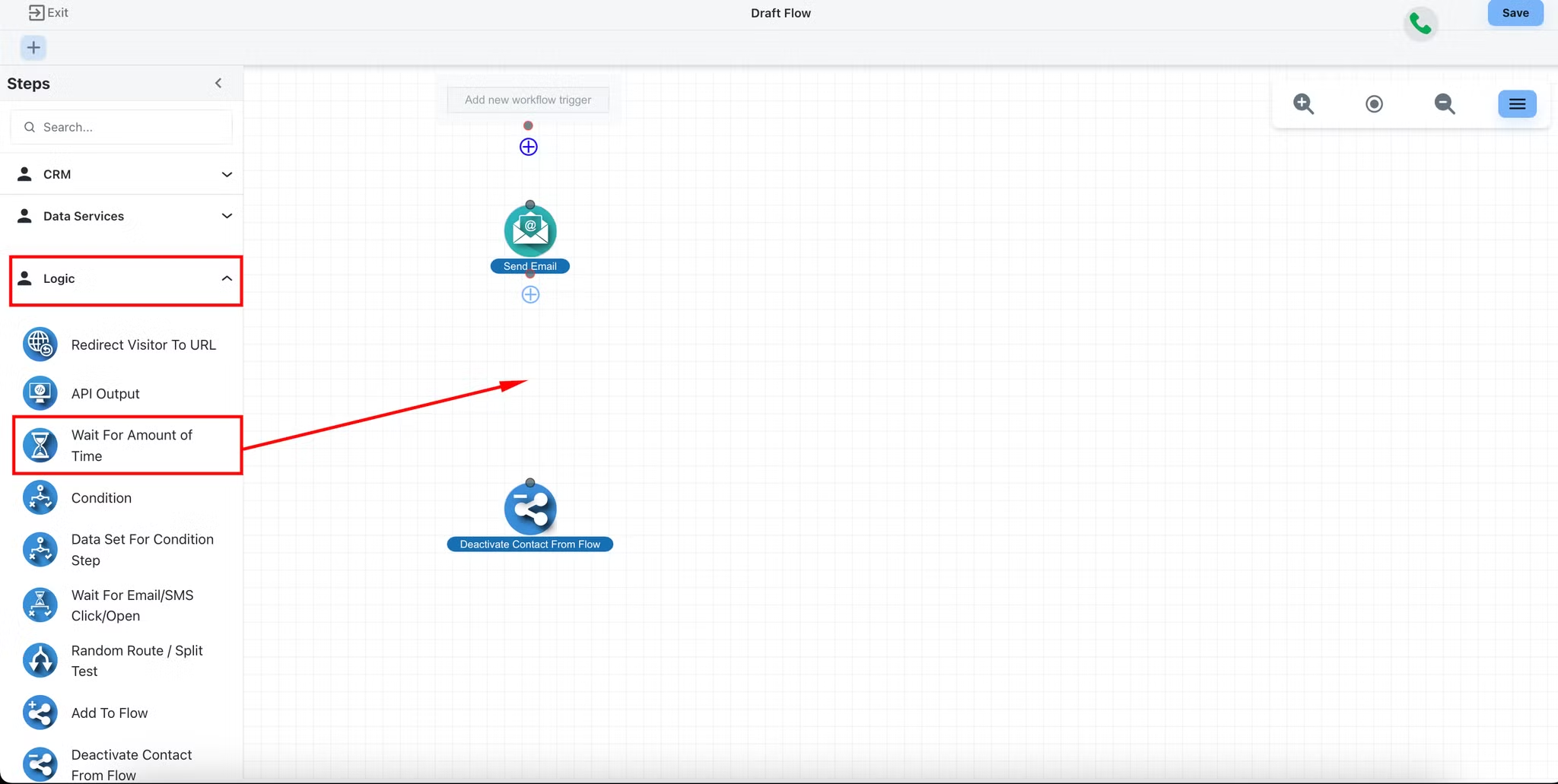Screen dimensions: 1558x784
Task: Click top connector dot on Send Email
Action: coord(530,205)
